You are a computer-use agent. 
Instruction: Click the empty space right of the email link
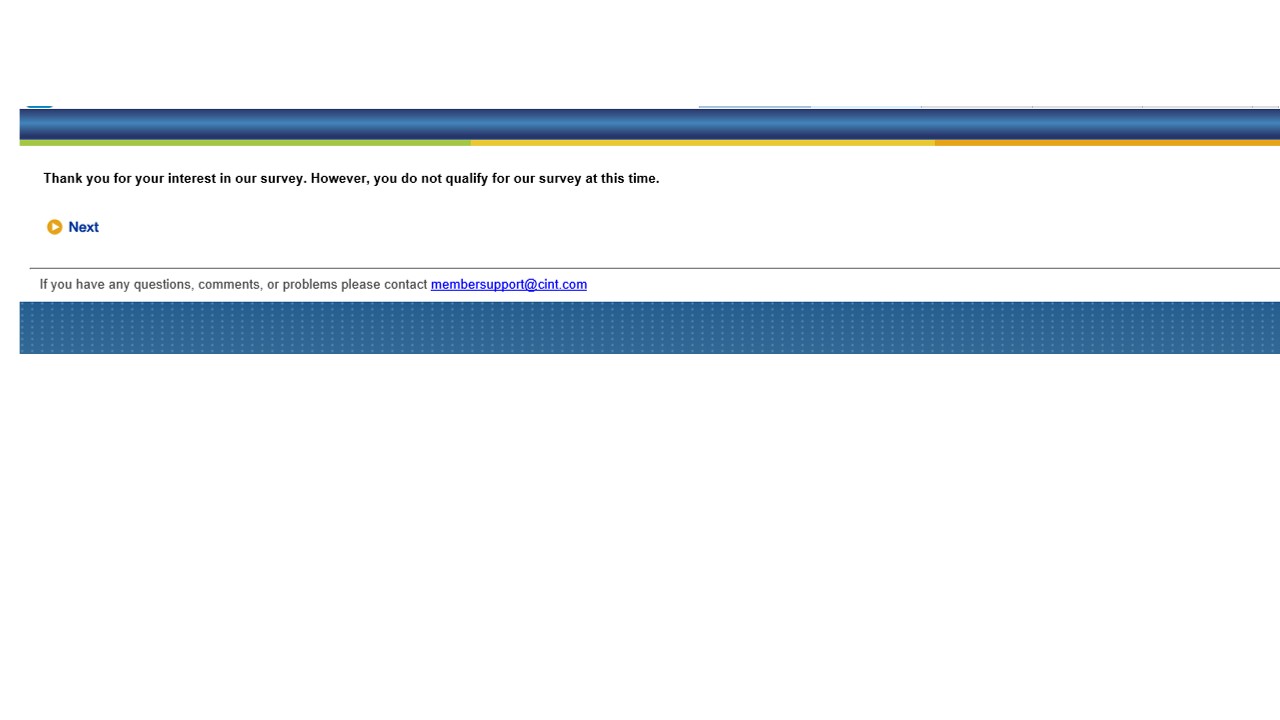click(x=900, y=285)
